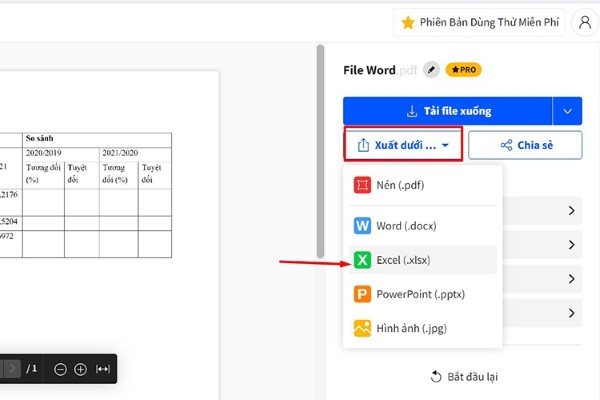Click the So sánh table header cell
This screenshot has height=400, width=600.
pos(97,140)
